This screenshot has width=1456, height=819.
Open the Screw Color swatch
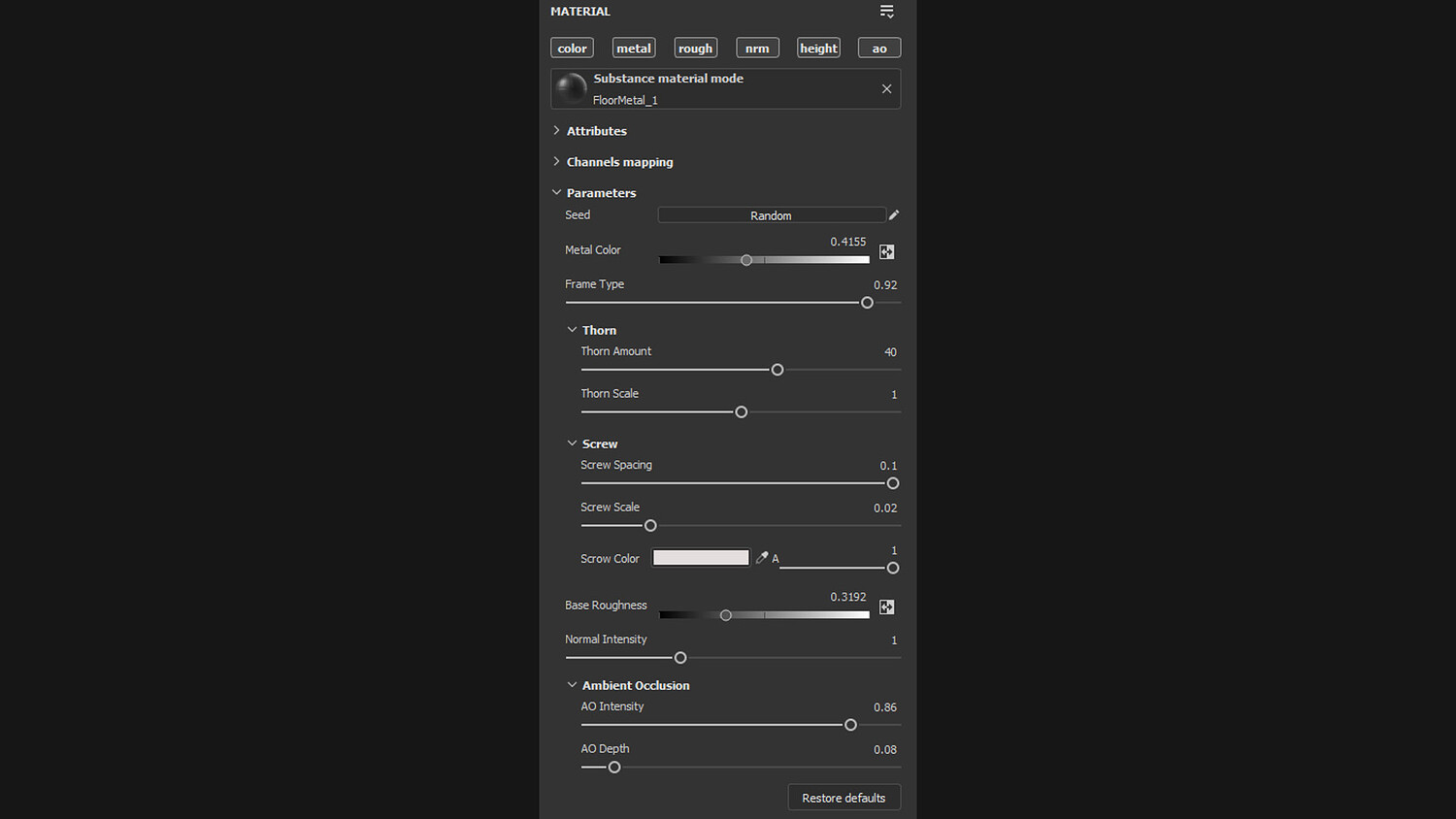point(701,558)
